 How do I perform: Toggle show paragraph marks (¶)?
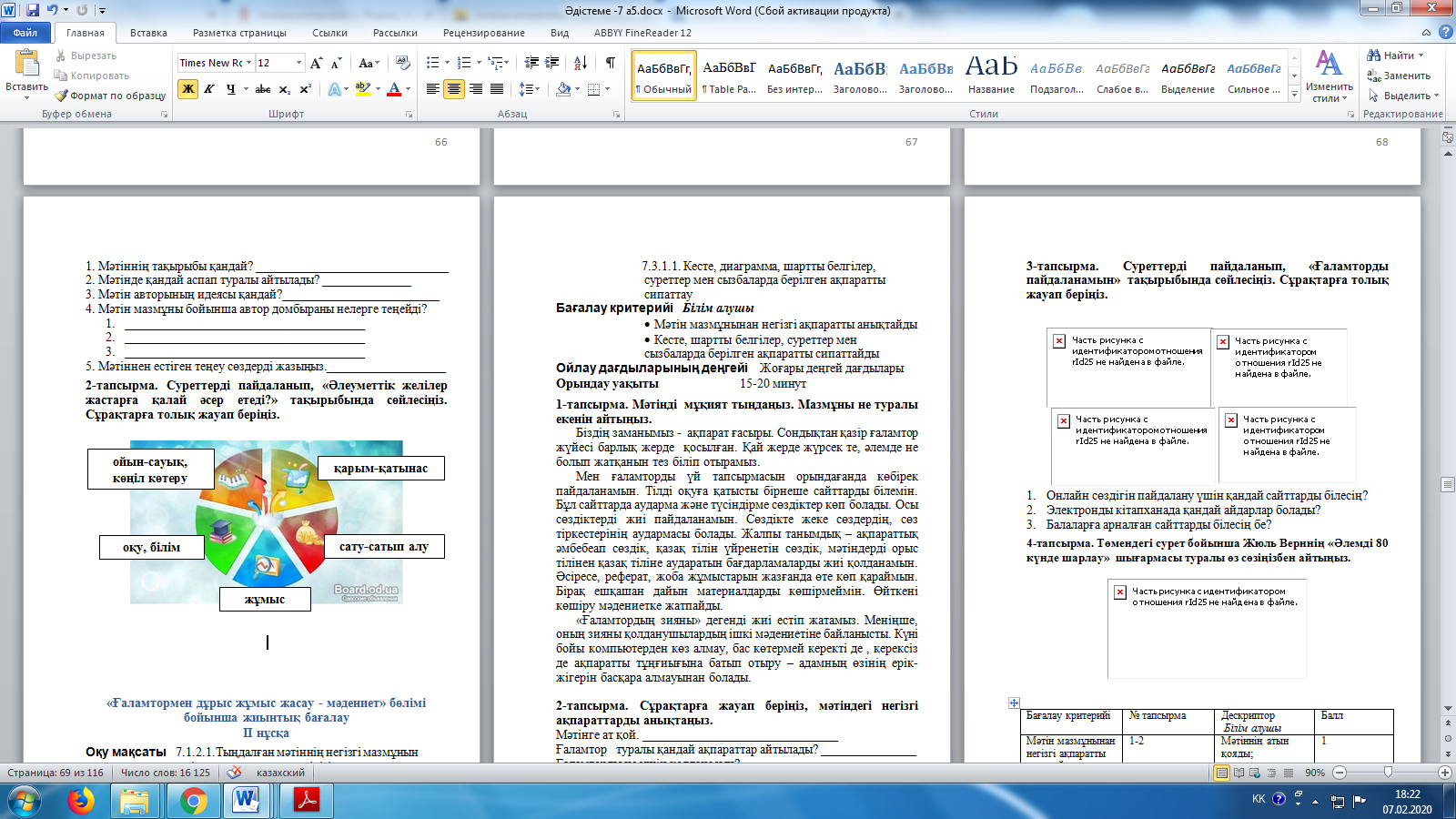pos(610,63)
